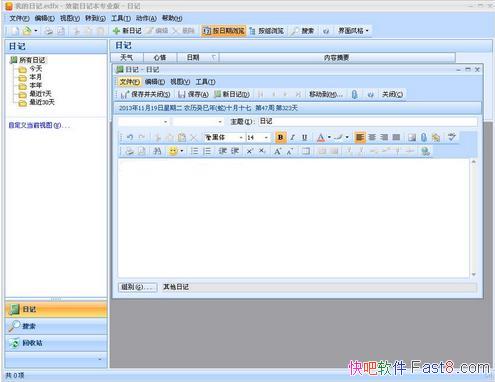Click the attachment paperclip icon beside 移动到
Viewport: 495px width, 382px height.
(x=355, y=95)
